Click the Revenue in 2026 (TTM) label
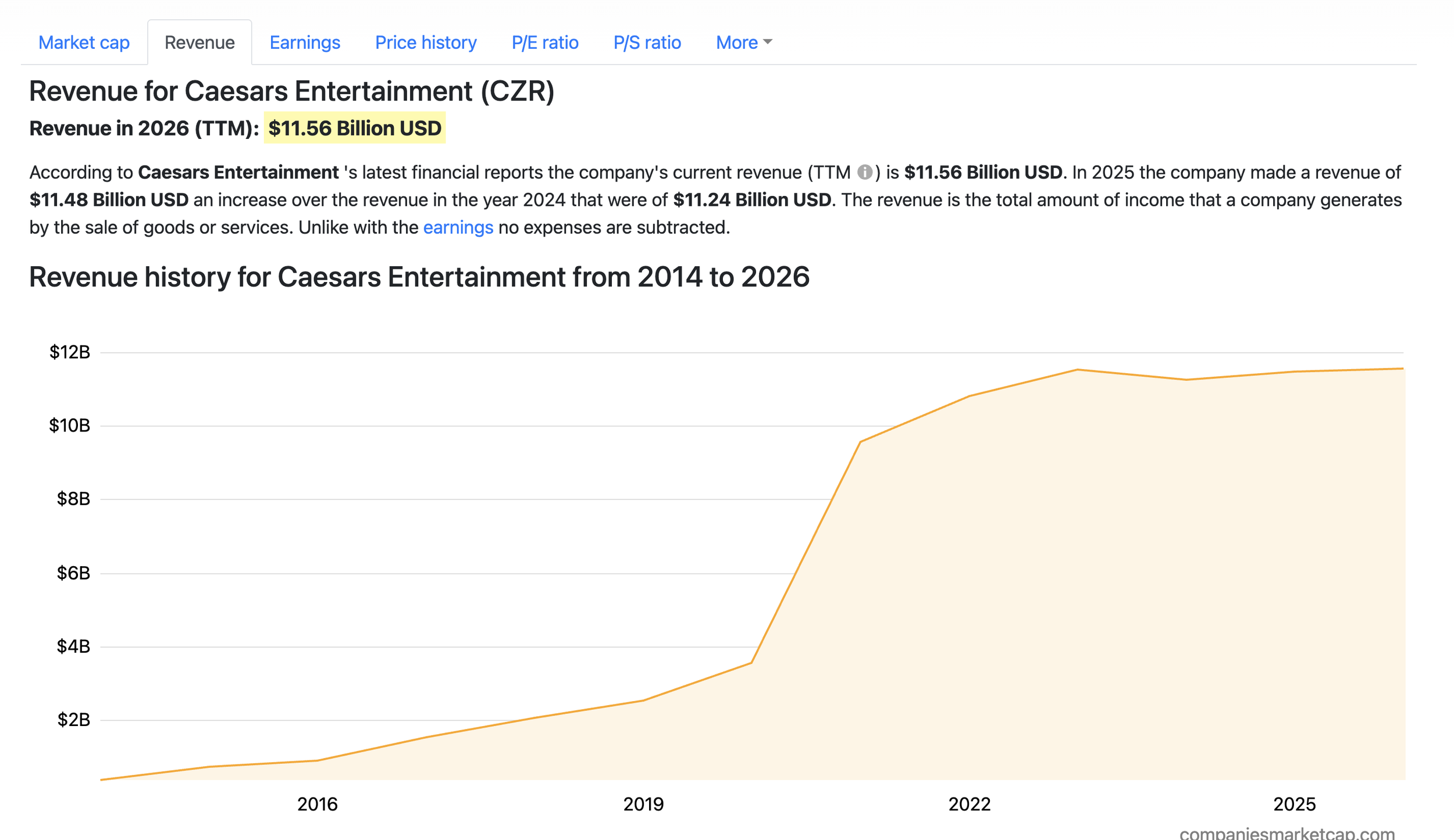Viewport: 1454px width, 840px height. (x=144, y=128)
